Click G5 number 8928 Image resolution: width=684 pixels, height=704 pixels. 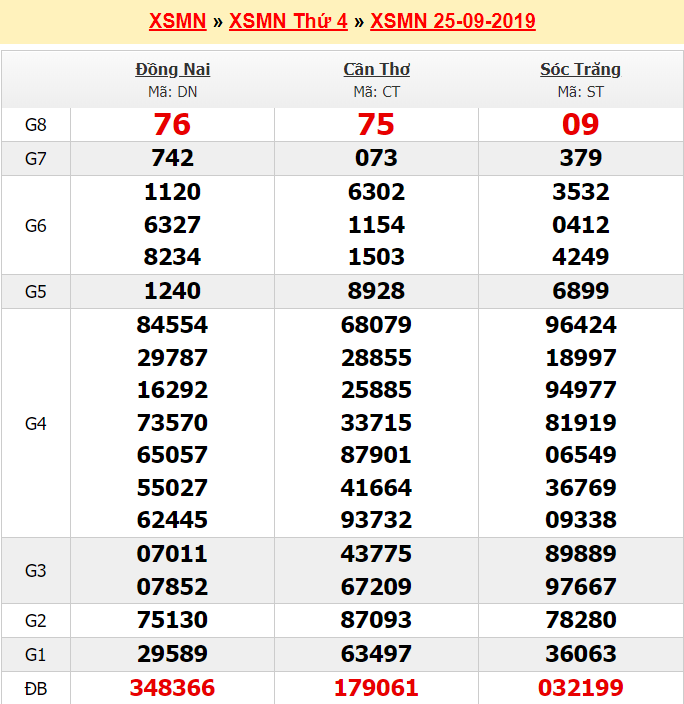tap(376, 291)
